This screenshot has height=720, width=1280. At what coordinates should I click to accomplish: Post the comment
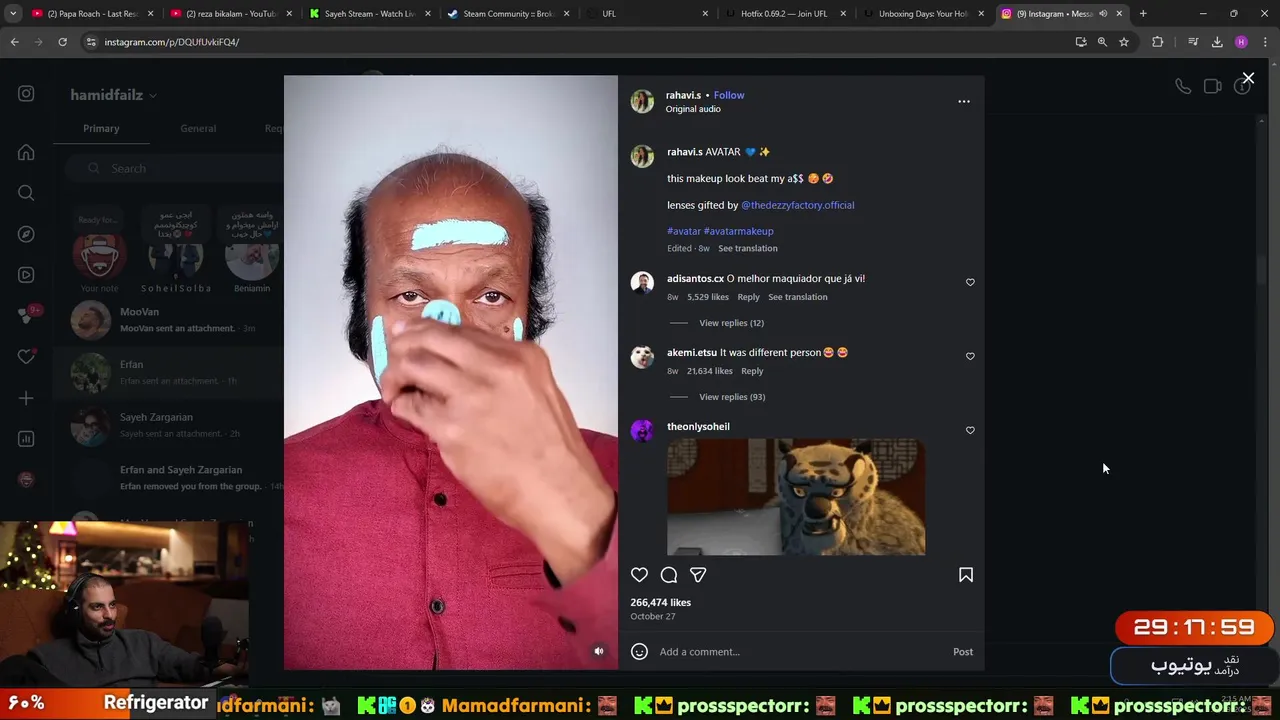(x=963, y=652)
